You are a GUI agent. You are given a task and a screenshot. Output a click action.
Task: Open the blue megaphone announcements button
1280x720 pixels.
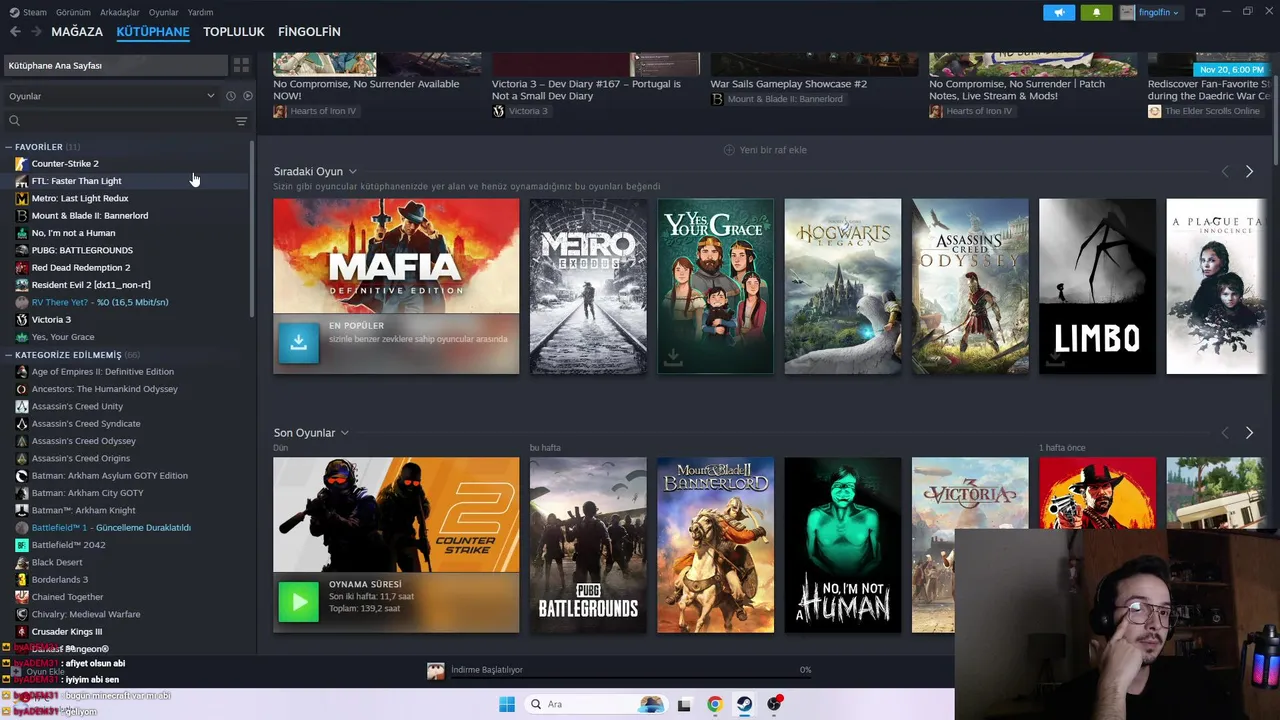tap(1059, 13)
